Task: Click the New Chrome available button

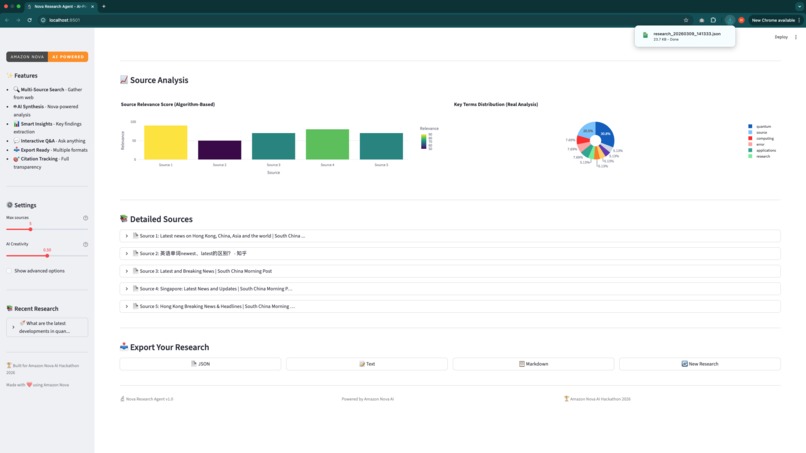Action: coord(773,20)
